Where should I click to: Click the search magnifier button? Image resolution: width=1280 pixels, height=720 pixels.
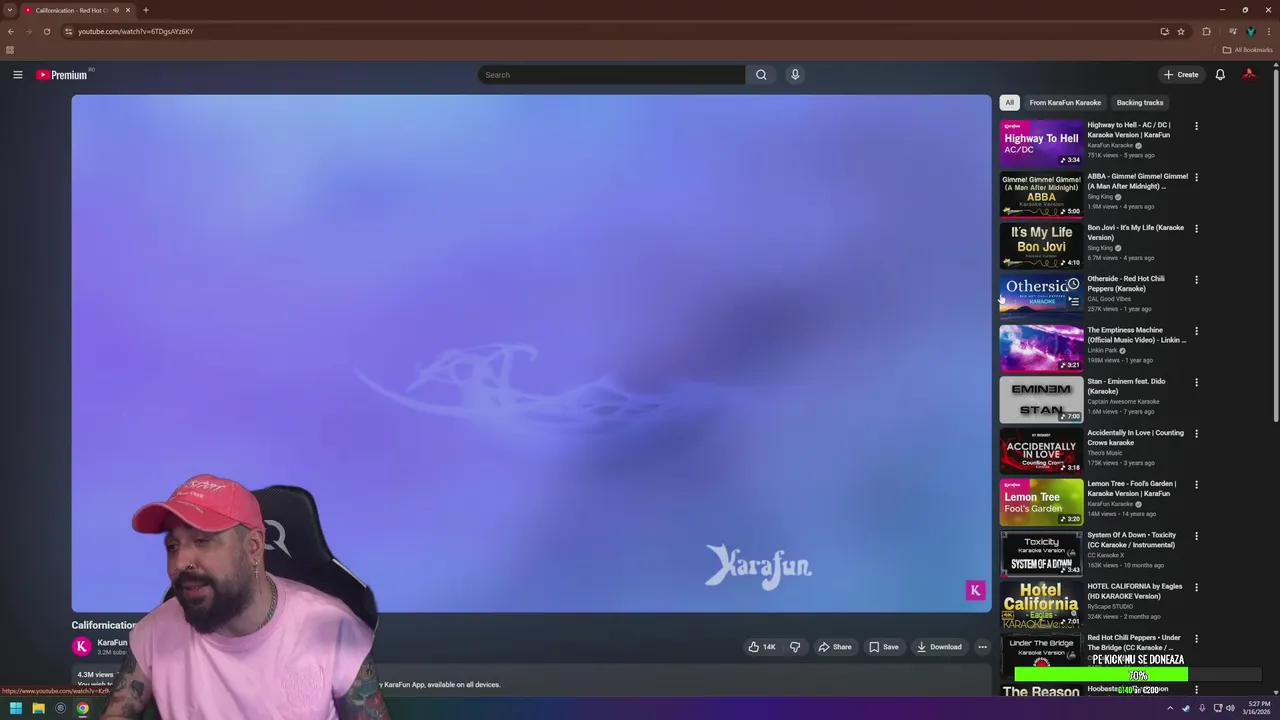[761, 75]
